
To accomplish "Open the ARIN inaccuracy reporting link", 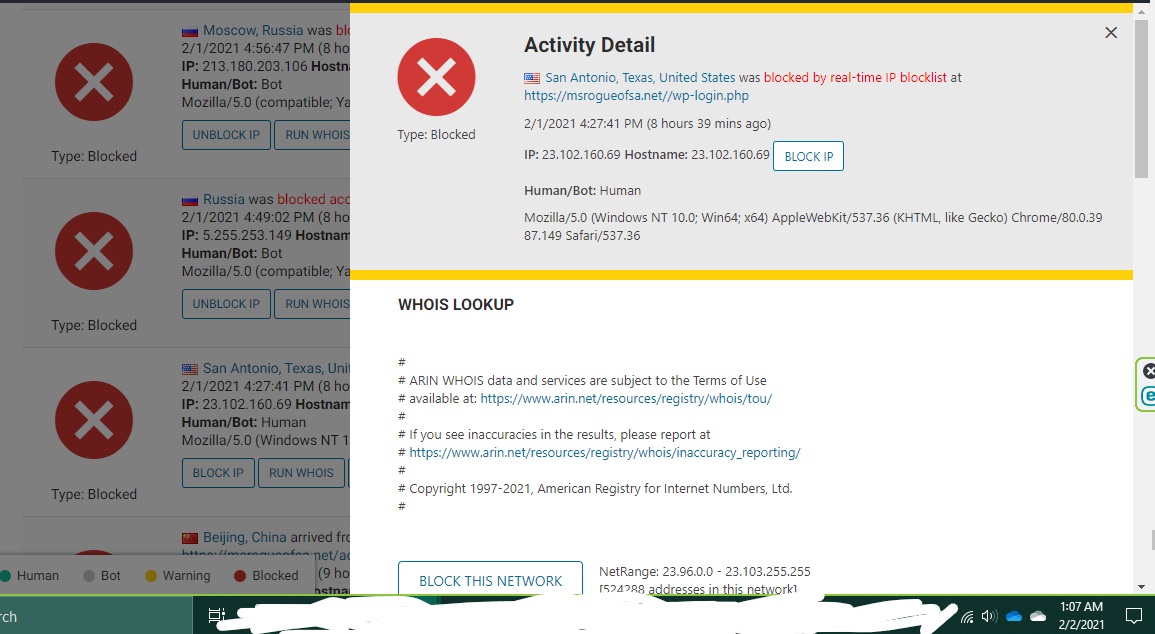I will coord(605,452).
